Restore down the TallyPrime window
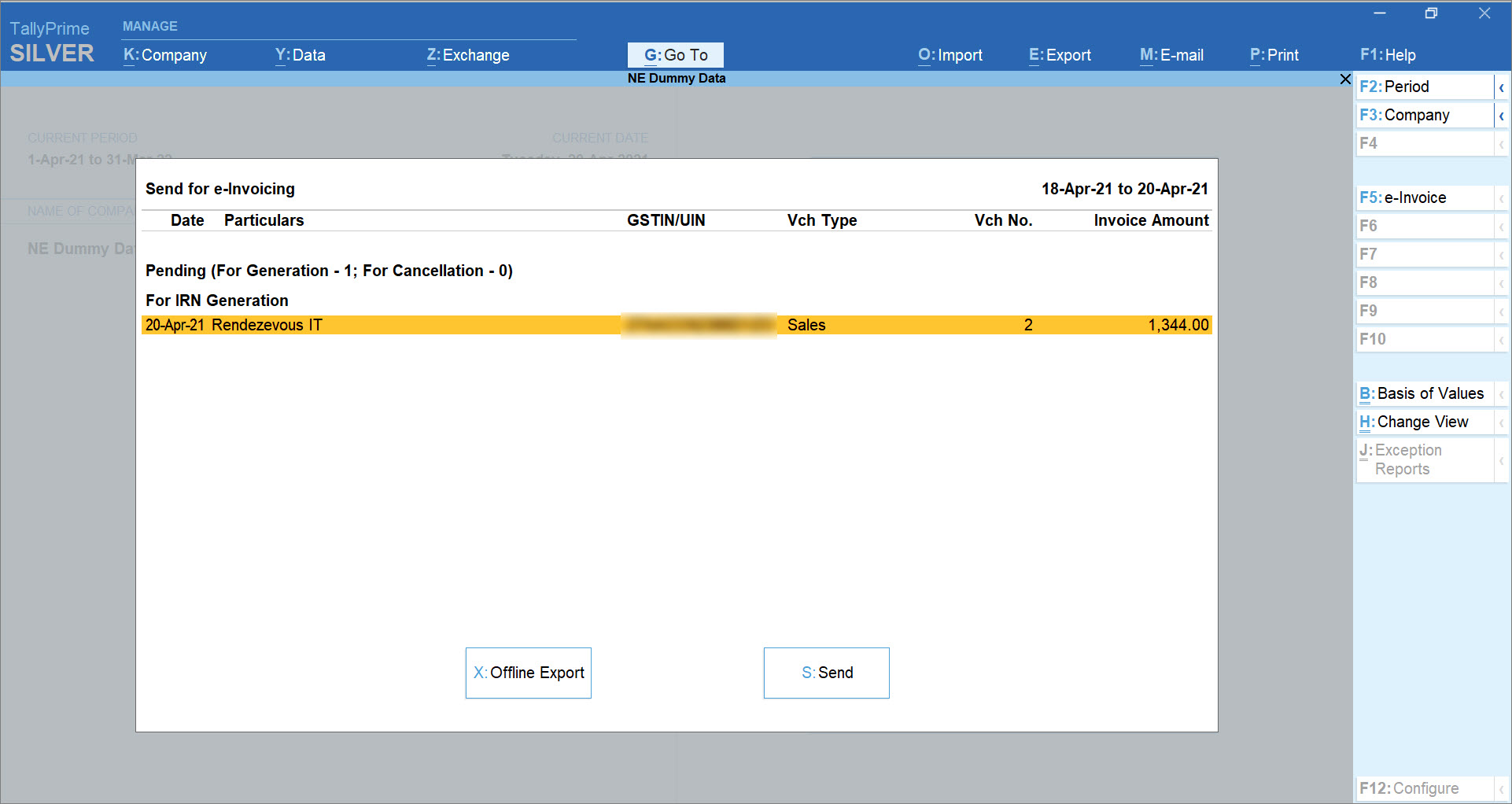The width and height of the screenshot is (1512, 804). (x=1432, y=13)
